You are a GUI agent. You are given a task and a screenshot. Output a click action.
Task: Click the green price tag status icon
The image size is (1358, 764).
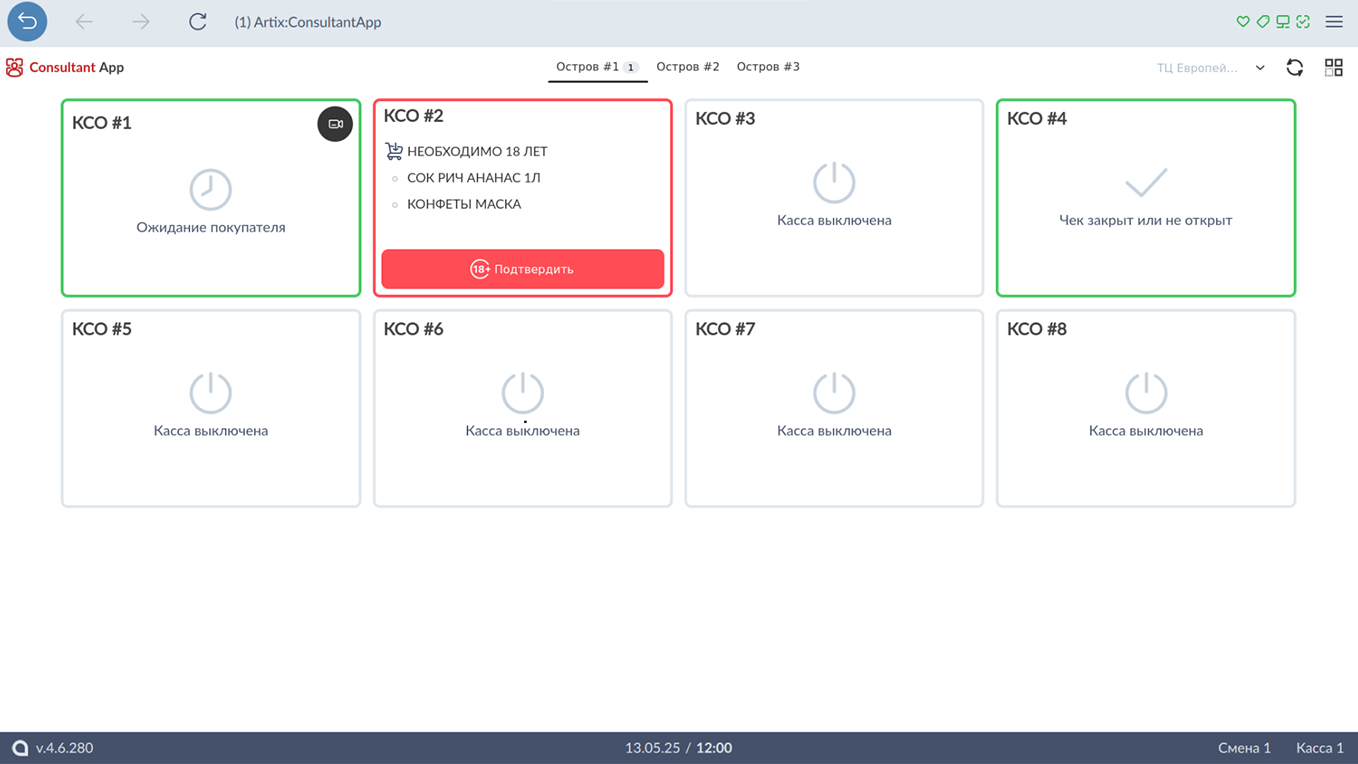[x=1263, y=22]
